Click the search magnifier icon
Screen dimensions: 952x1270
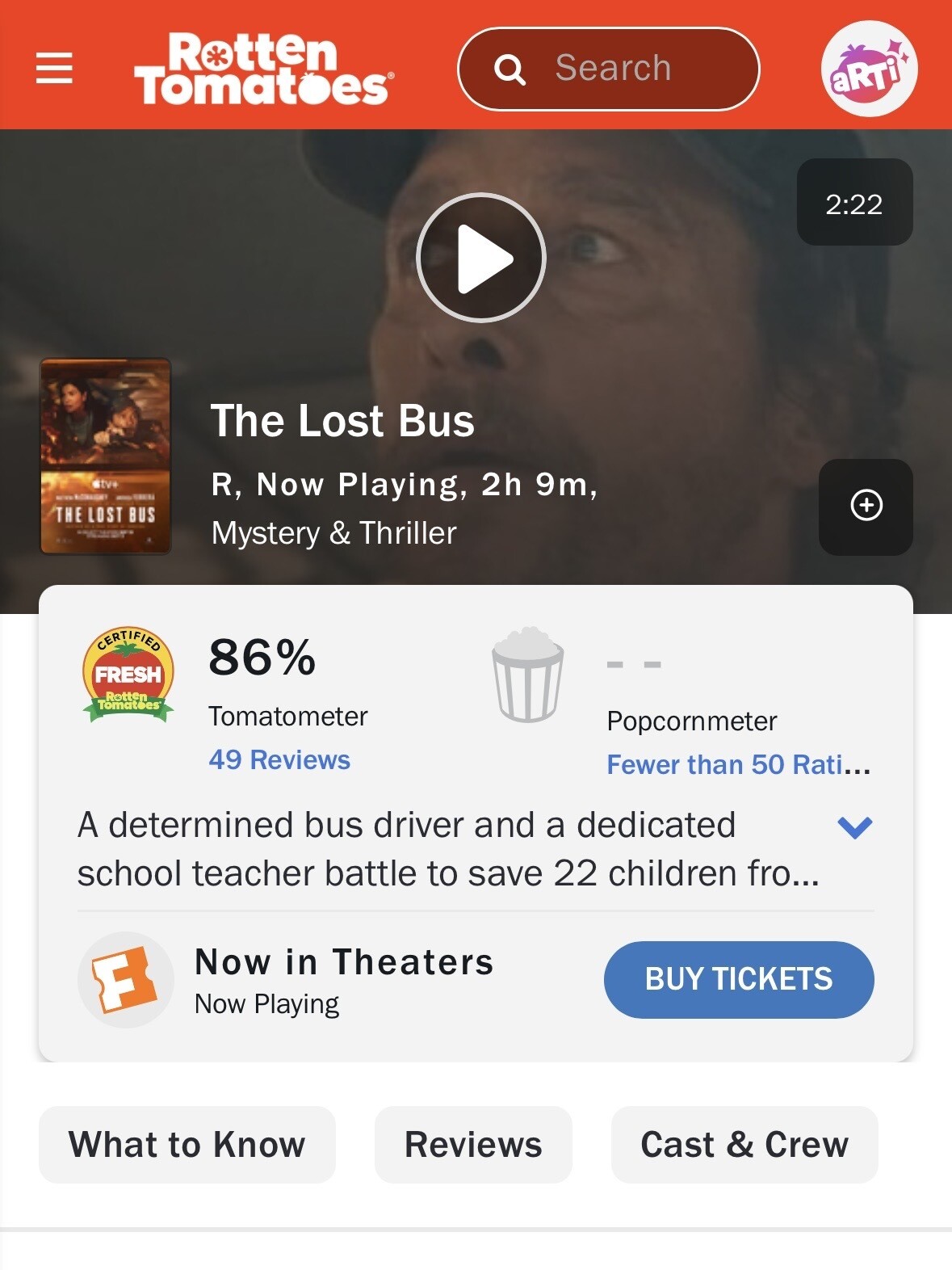[x=510, y=69]
